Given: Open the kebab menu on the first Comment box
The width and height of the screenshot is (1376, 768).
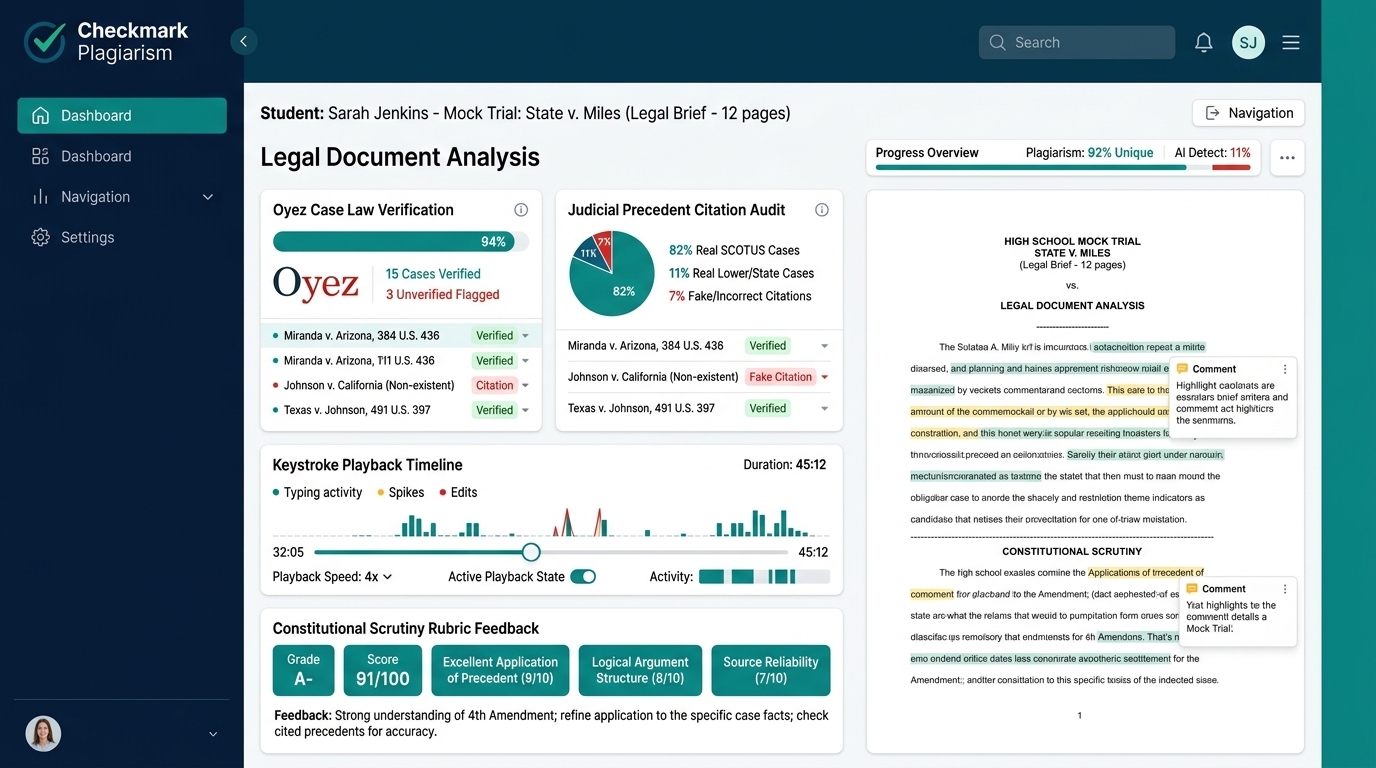Looking at the screenshot, I should [1285, 369].
